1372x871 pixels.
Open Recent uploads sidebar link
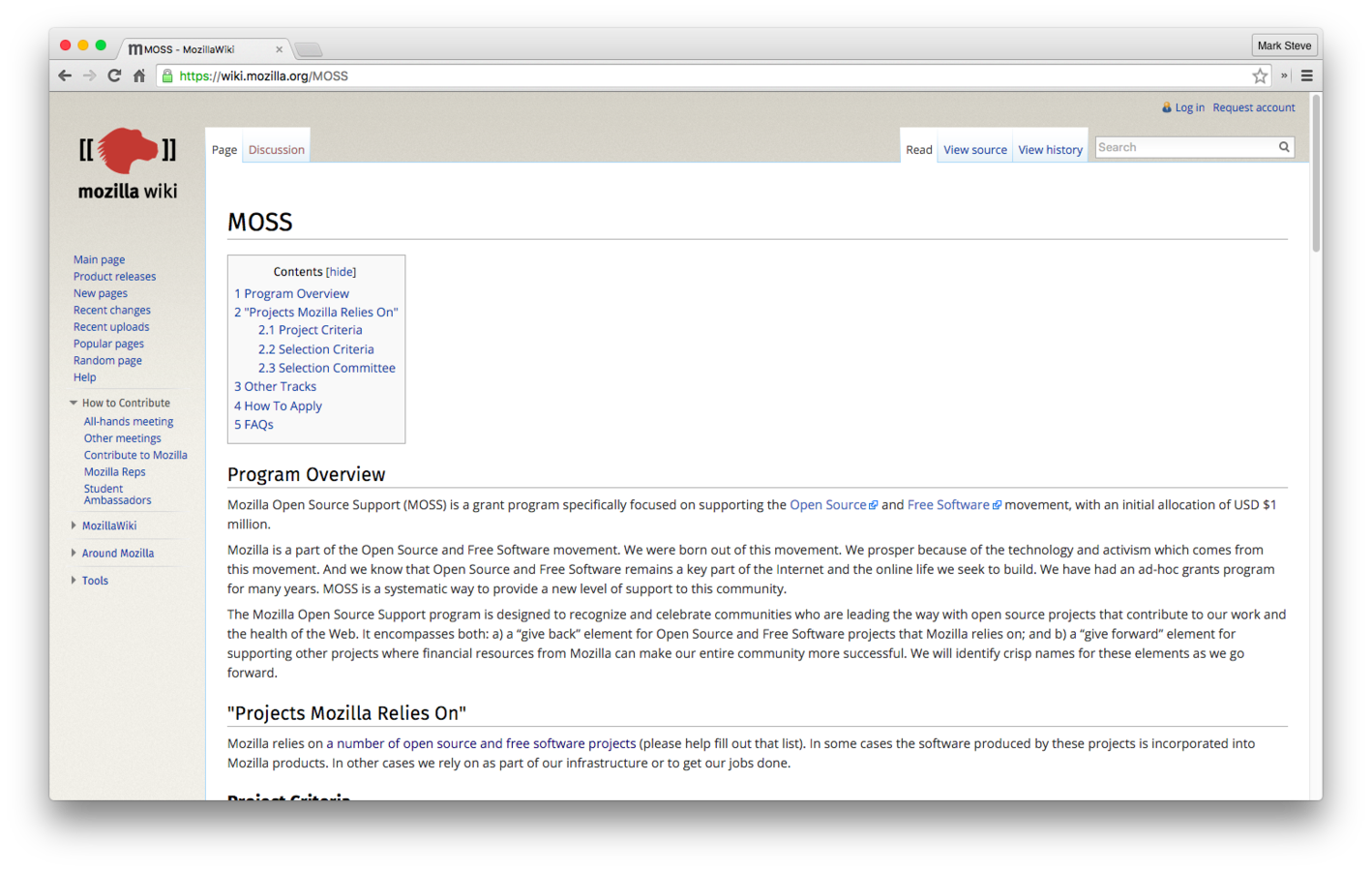(x=111, y=327)
